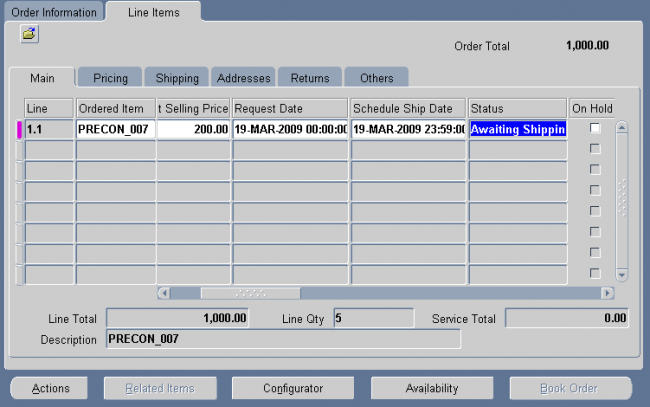Image resolution: width=650 pixels, height=407 pixels.
Task: Click the Status column header
Action: [518, 109]
